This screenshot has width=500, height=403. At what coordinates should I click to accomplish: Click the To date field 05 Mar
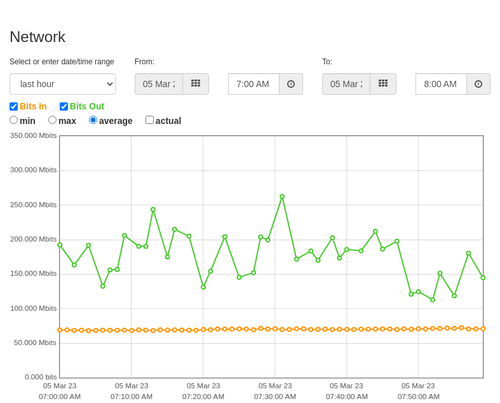pyautogui.click(x=346, y=84)
